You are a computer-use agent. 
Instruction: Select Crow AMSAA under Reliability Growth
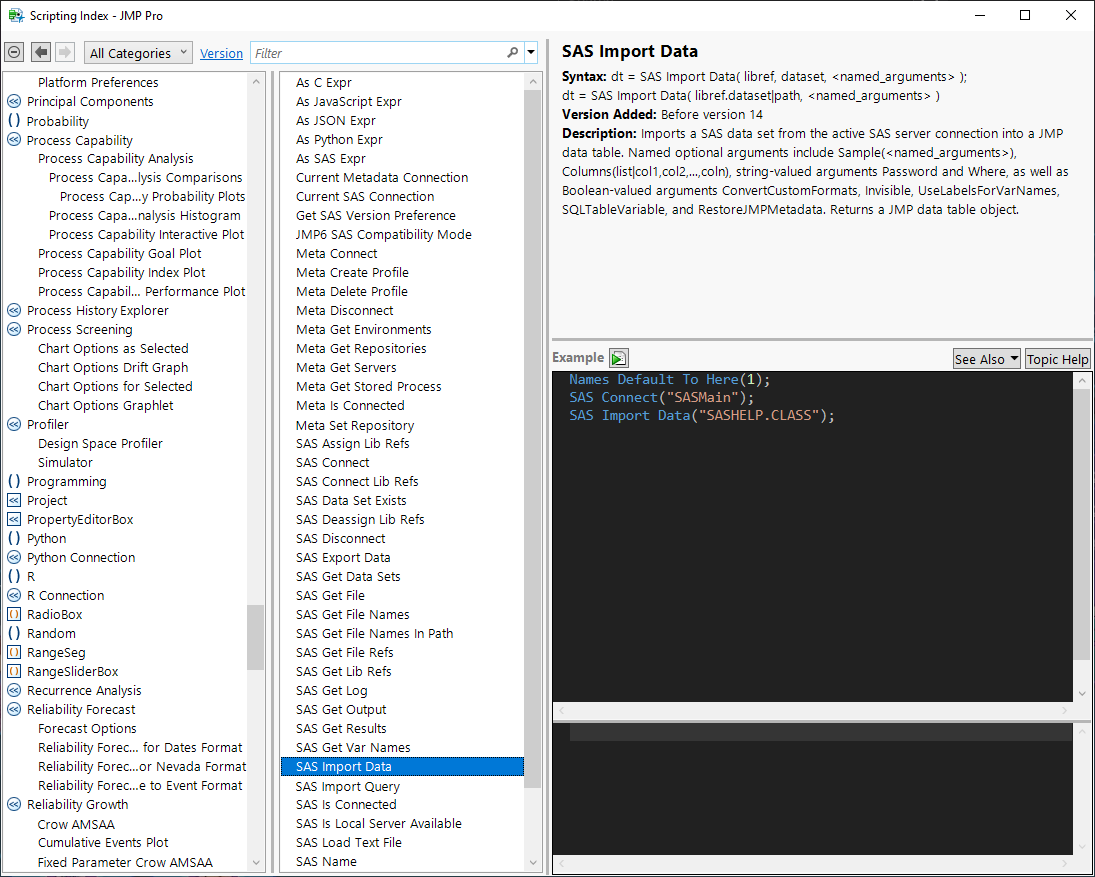(x=76, y=824)
